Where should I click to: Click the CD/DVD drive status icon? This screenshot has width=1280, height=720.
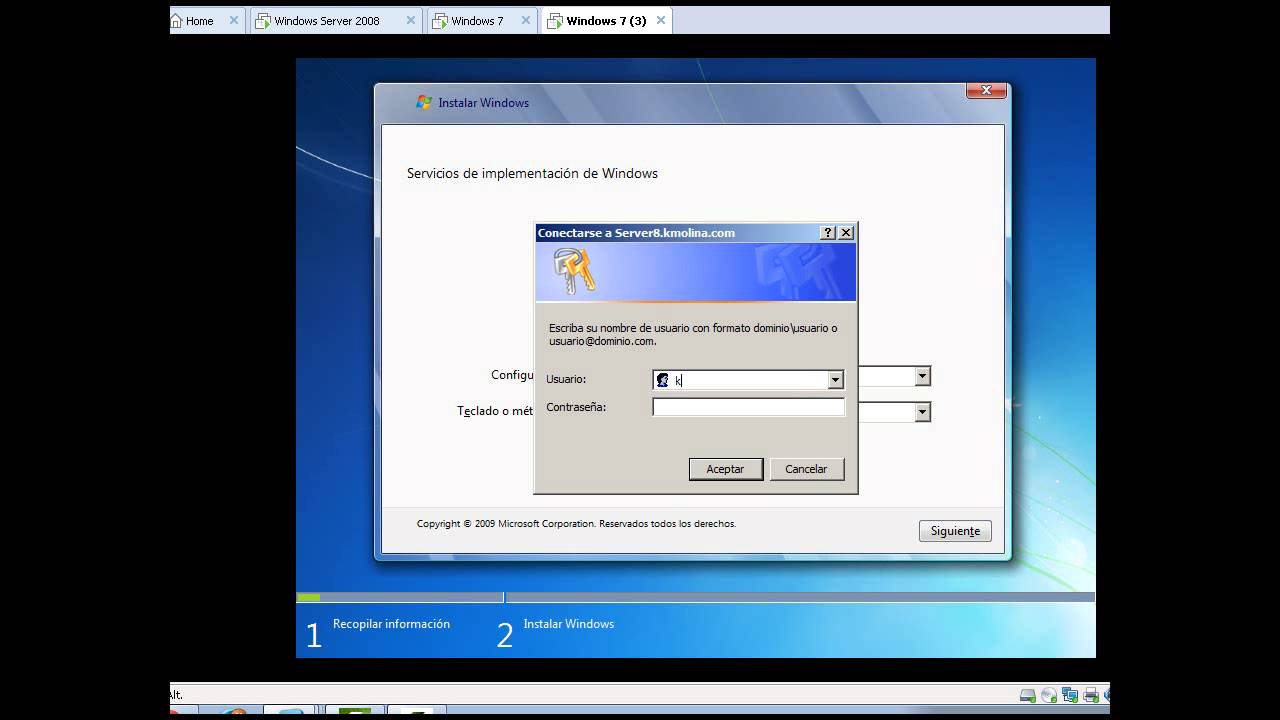coord(1049,695)
